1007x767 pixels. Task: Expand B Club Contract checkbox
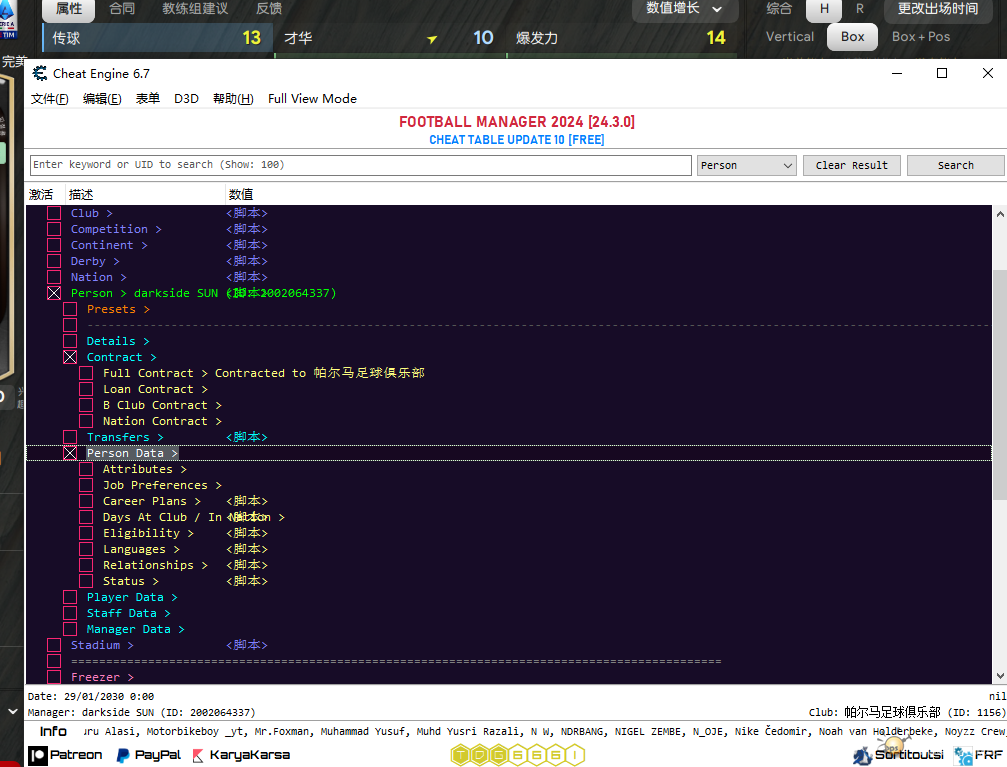point(86,405)
